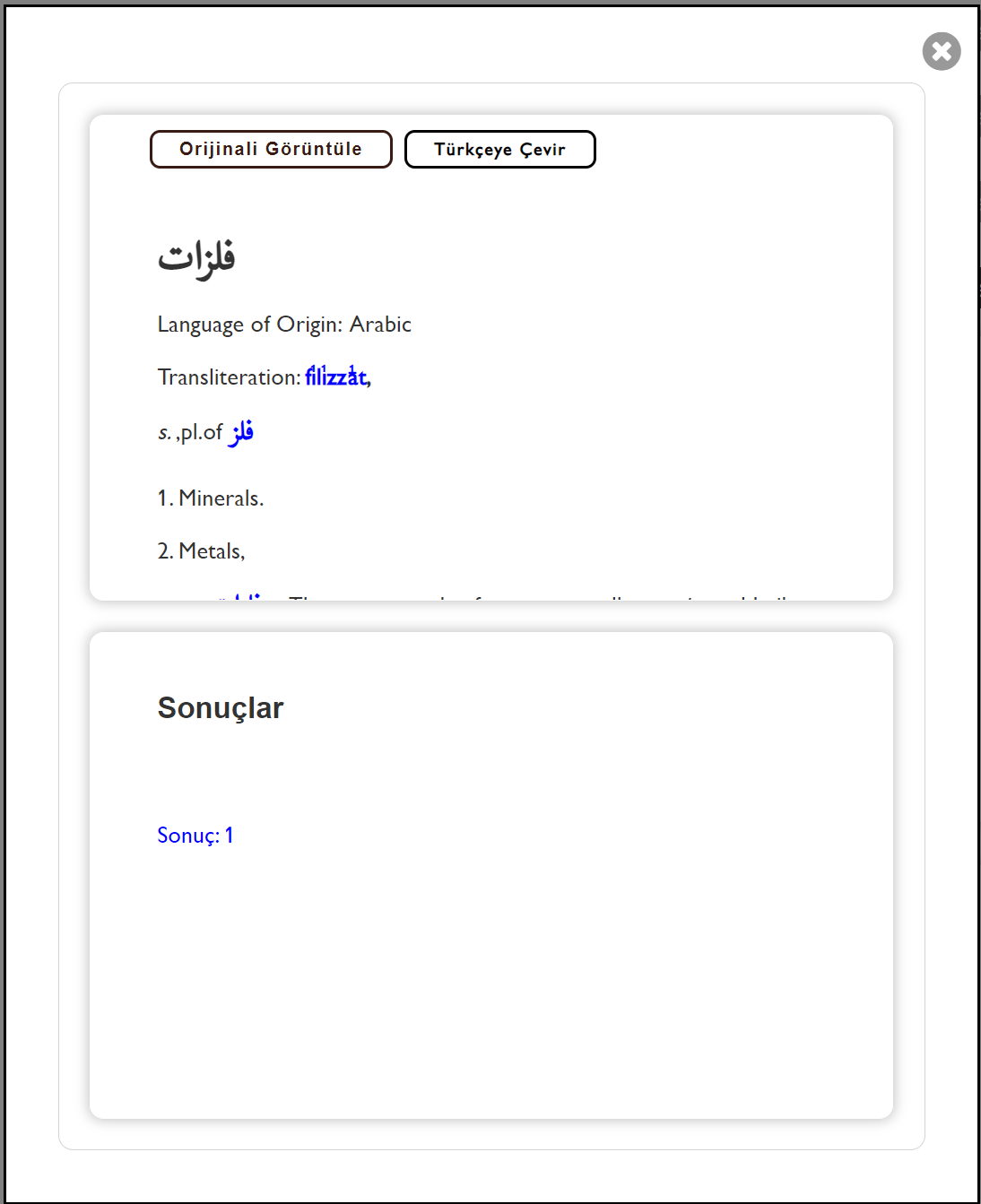Screen dimensions: 981x1204
Task: Click the "pl.of" text
Action: pos(202,433)
